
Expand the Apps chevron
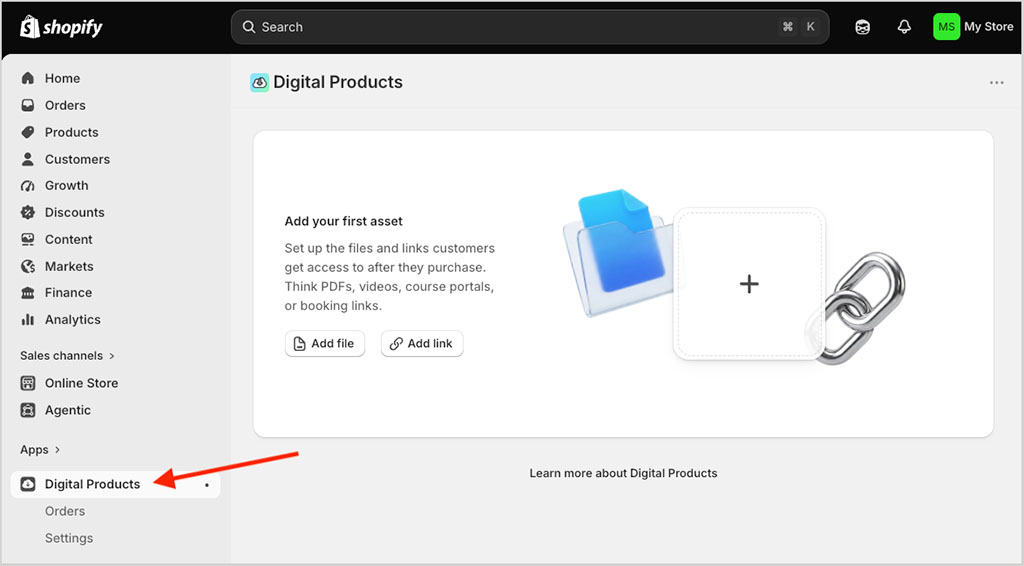coord(57,450)
